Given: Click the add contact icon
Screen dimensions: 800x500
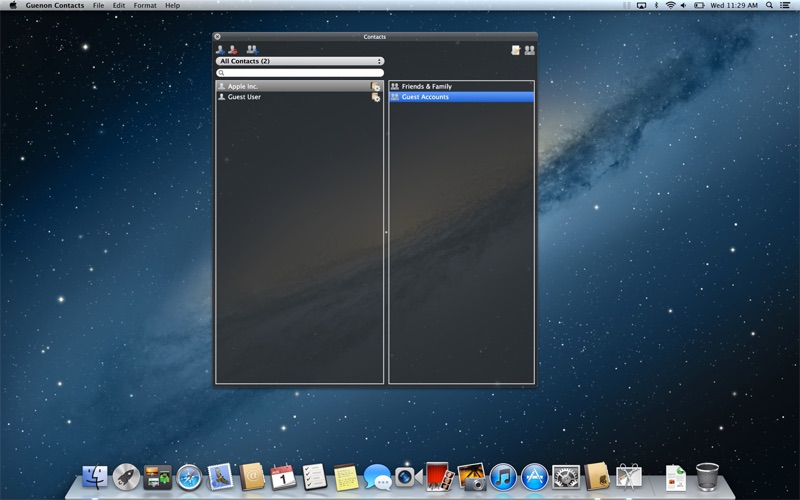Looking at the screenshot, I should coord(220,49).
